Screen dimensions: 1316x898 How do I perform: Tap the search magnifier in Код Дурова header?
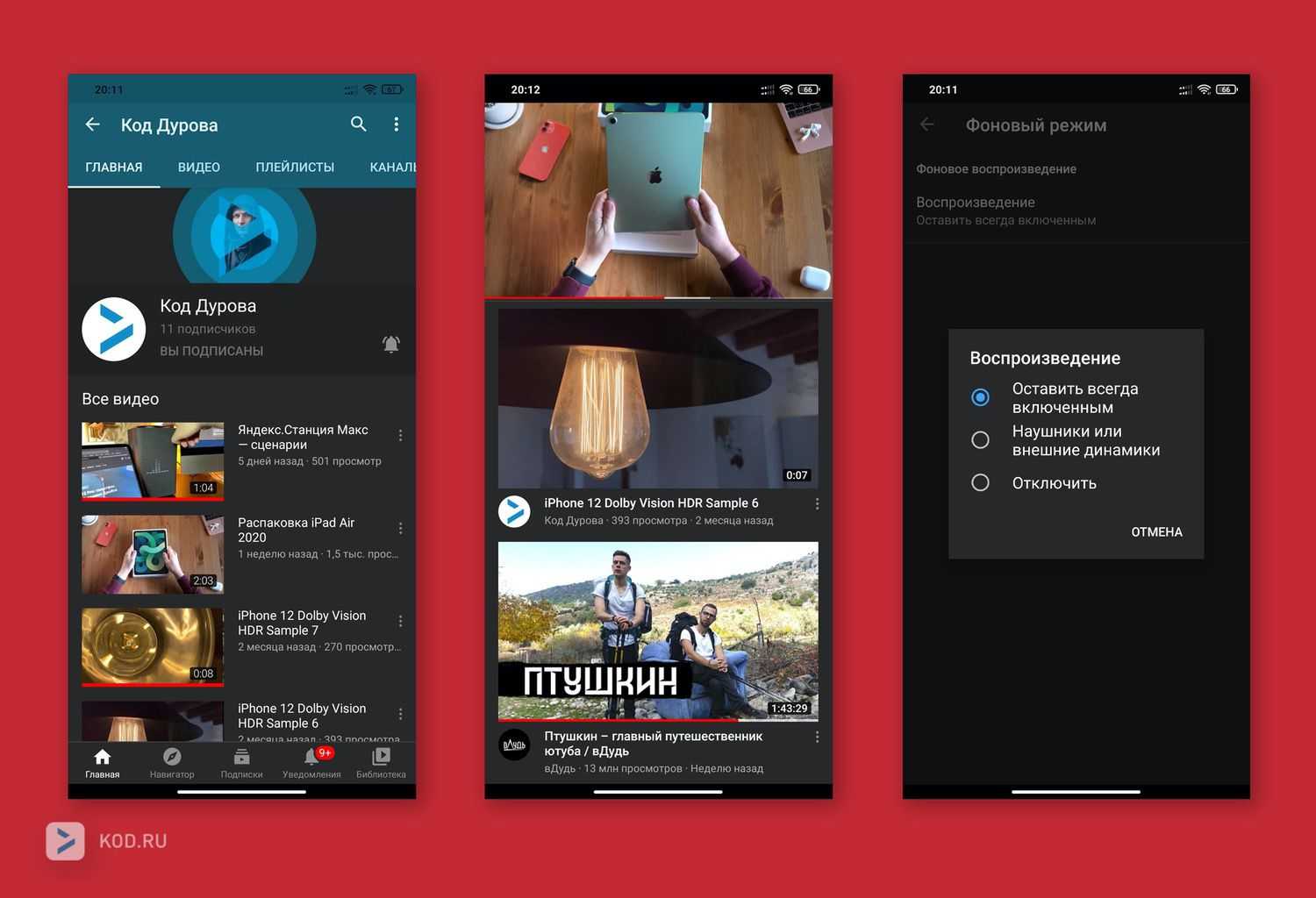point(358,125)
